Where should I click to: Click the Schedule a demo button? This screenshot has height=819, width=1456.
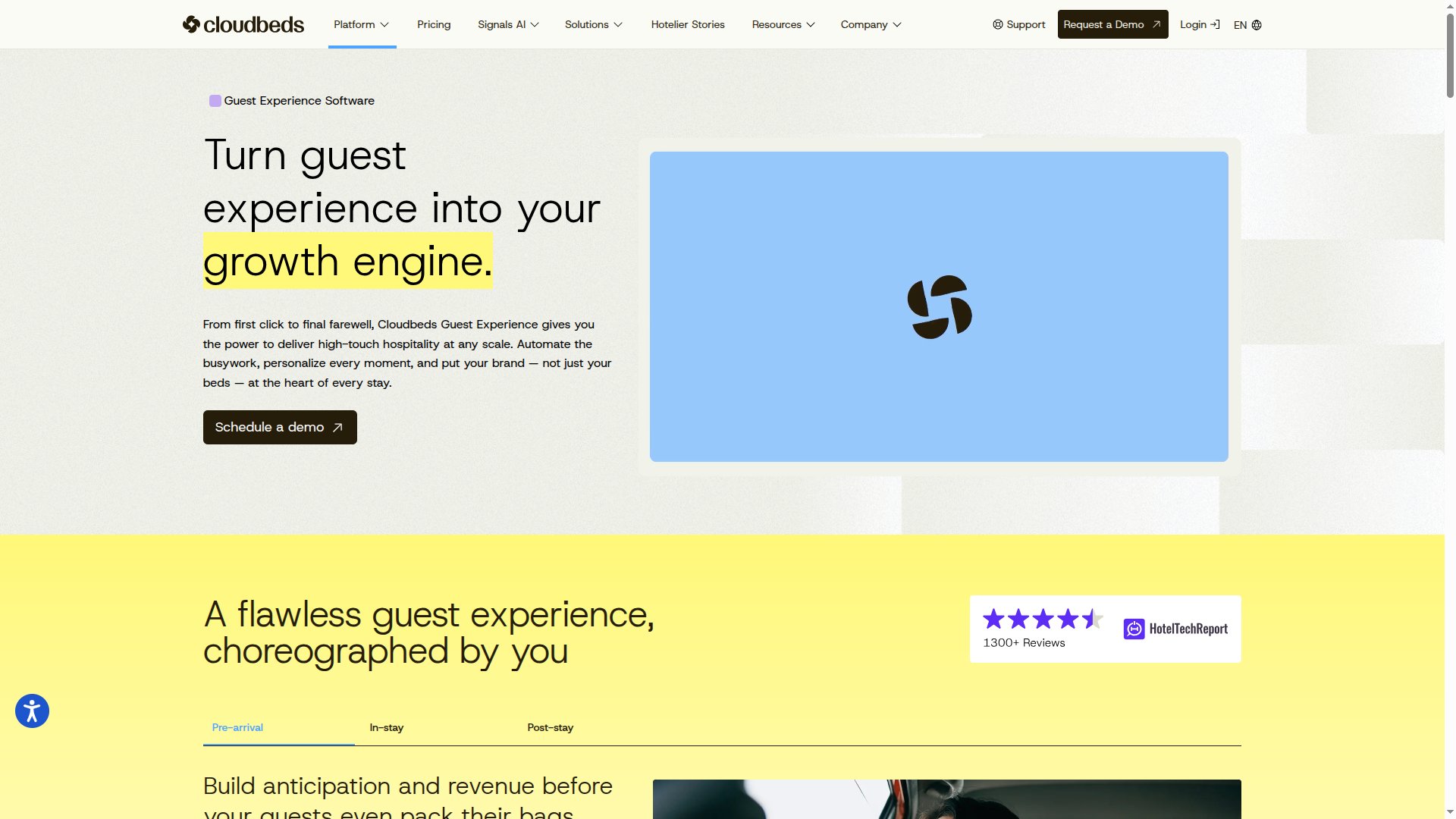(279, 427)
